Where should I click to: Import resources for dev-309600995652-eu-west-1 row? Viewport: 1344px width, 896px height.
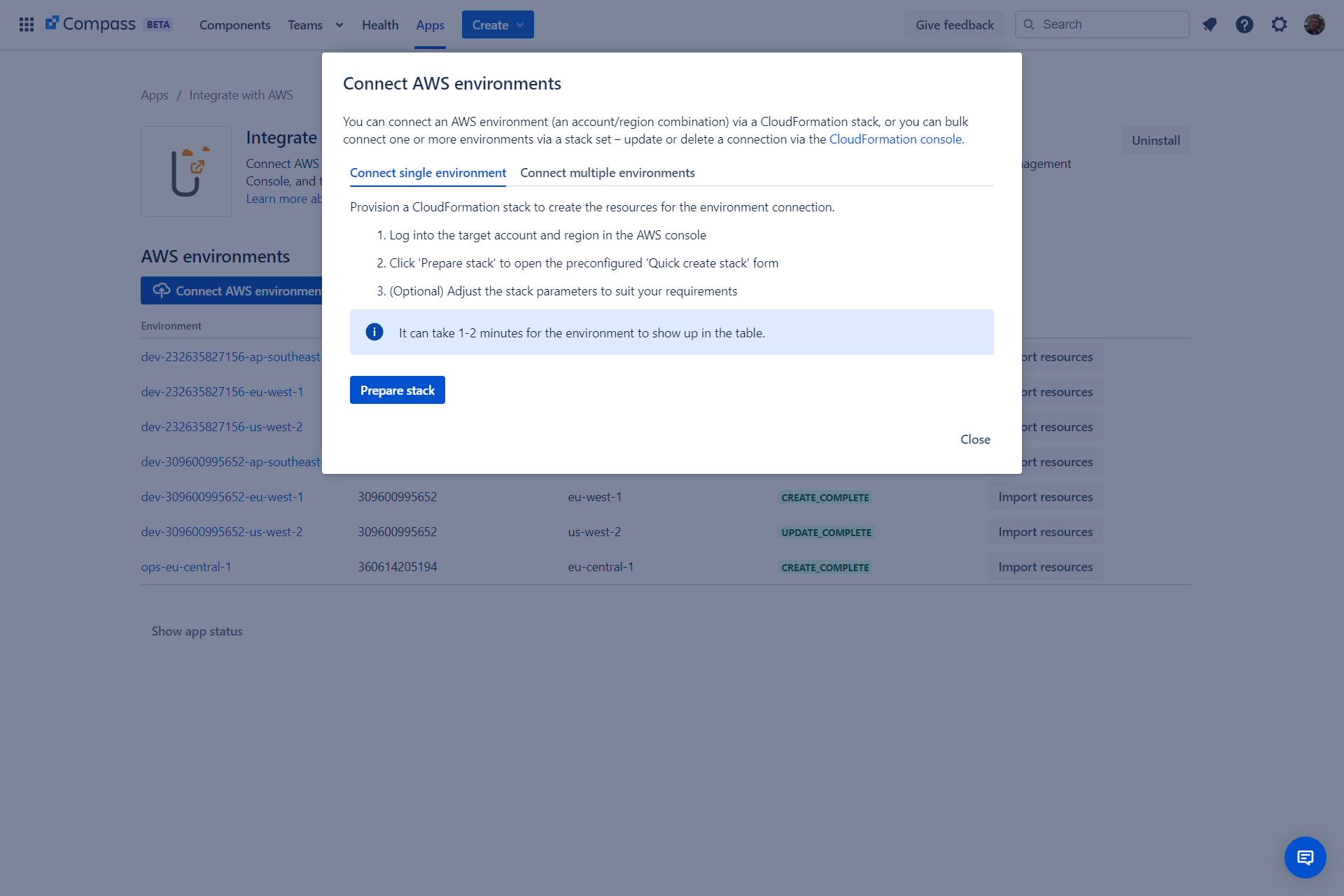pos(1045,496)
